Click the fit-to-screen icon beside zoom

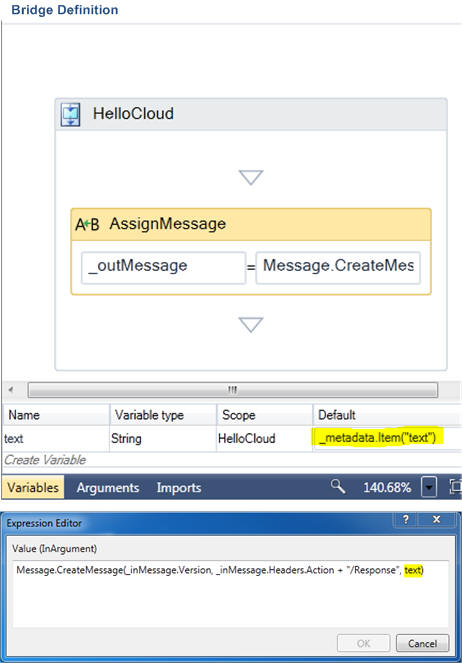pos(455,487)
